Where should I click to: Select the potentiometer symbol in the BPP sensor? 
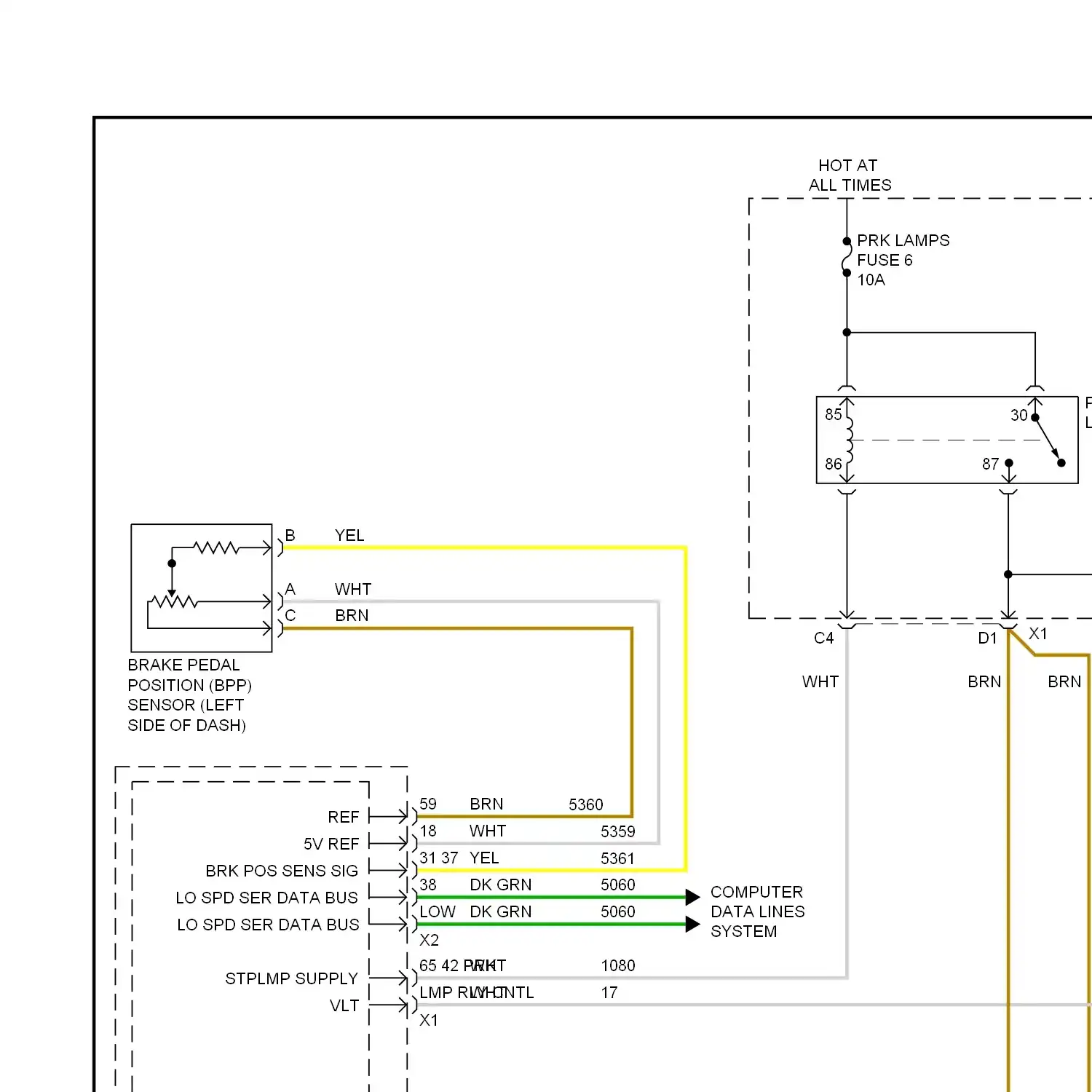[x=173, y=601]
